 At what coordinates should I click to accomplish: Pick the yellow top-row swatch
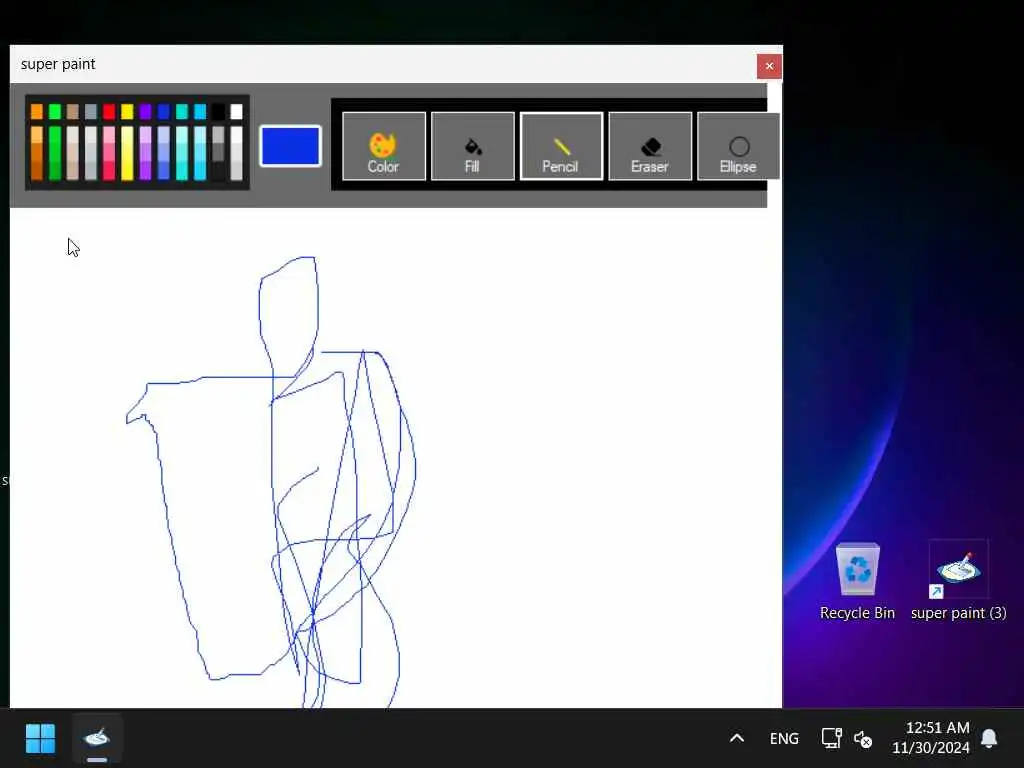click(x=127, y=112)
